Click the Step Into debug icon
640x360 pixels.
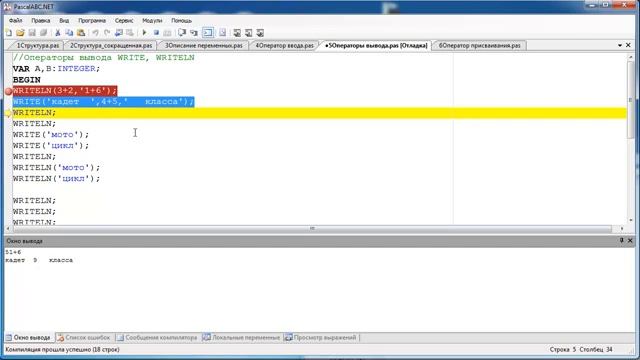pos(194,33)
